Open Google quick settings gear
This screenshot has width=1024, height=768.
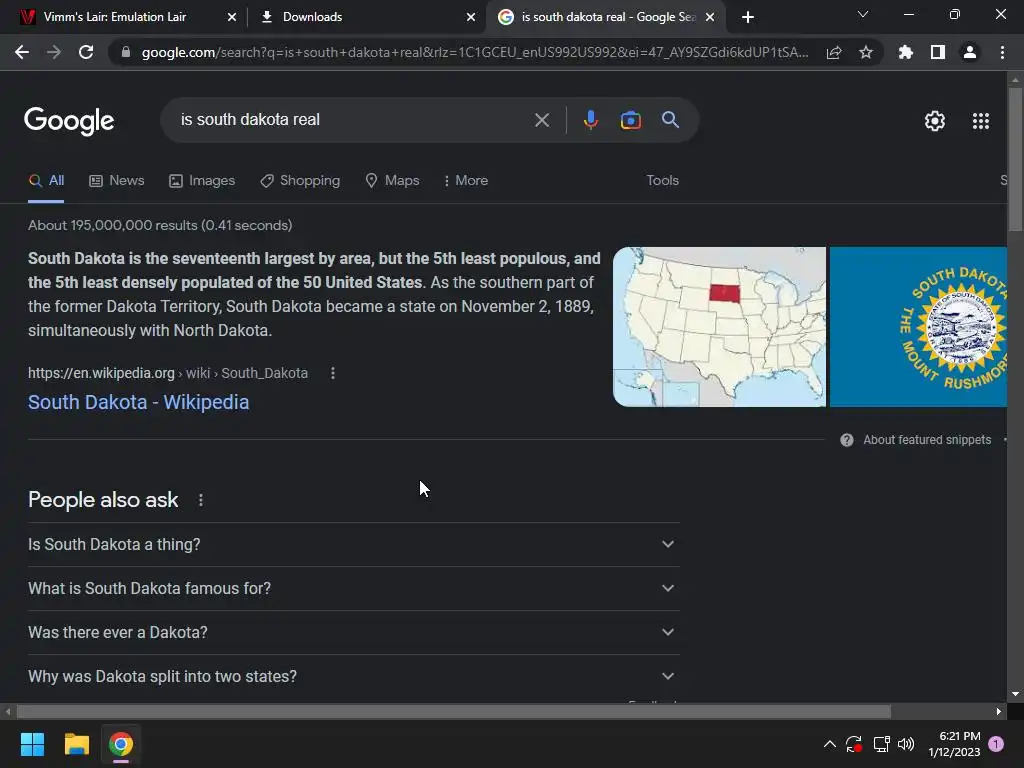tap(935, 121)
